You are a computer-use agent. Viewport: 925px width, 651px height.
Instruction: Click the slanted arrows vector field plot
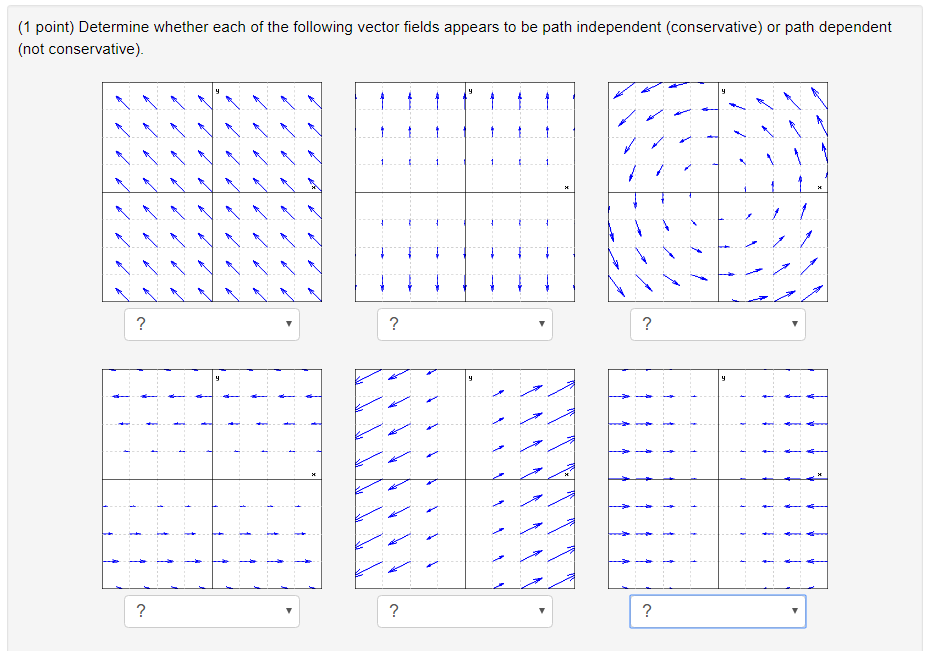tap(465, 480)
